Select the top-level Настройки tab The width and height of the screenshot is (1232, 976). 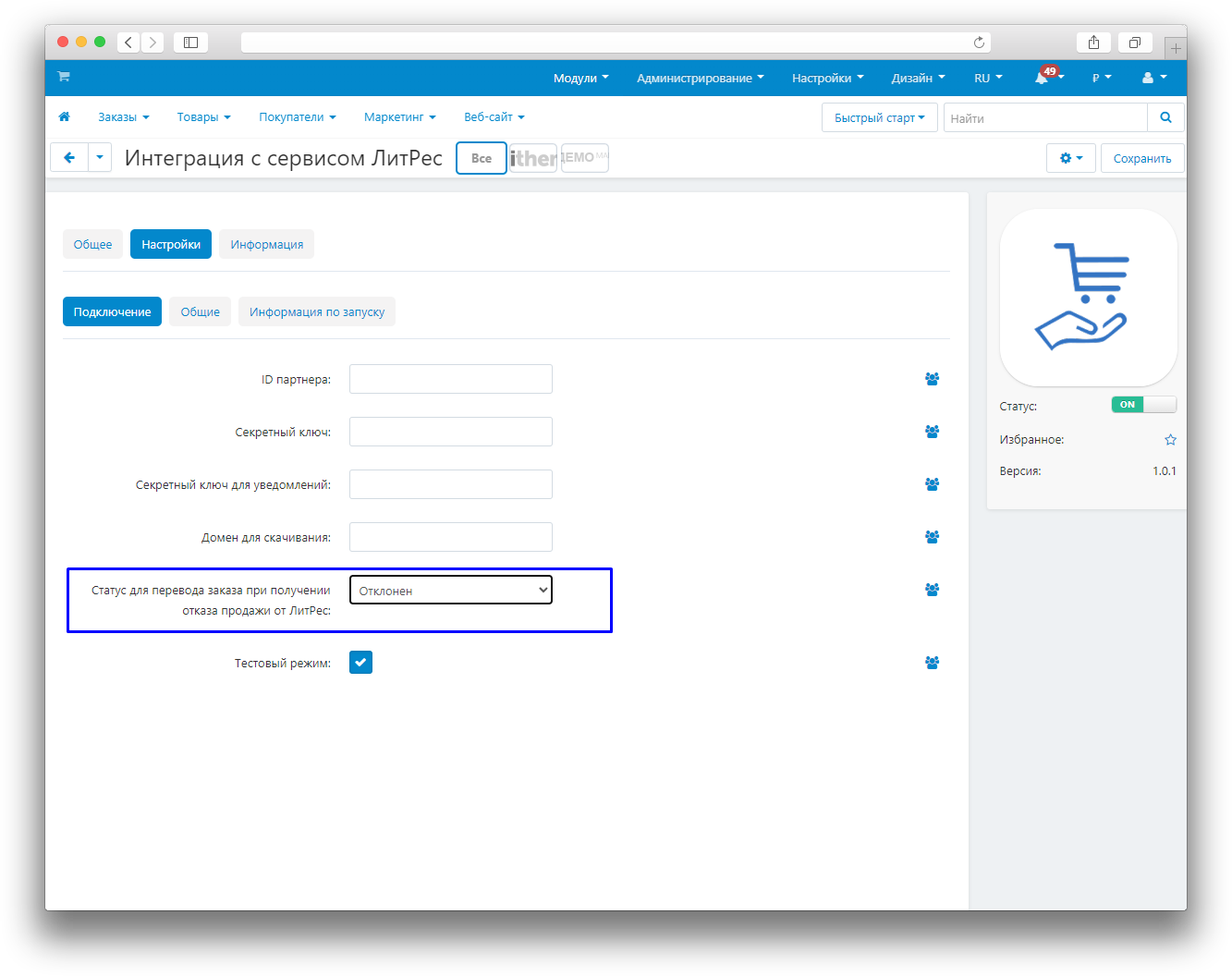171,244
